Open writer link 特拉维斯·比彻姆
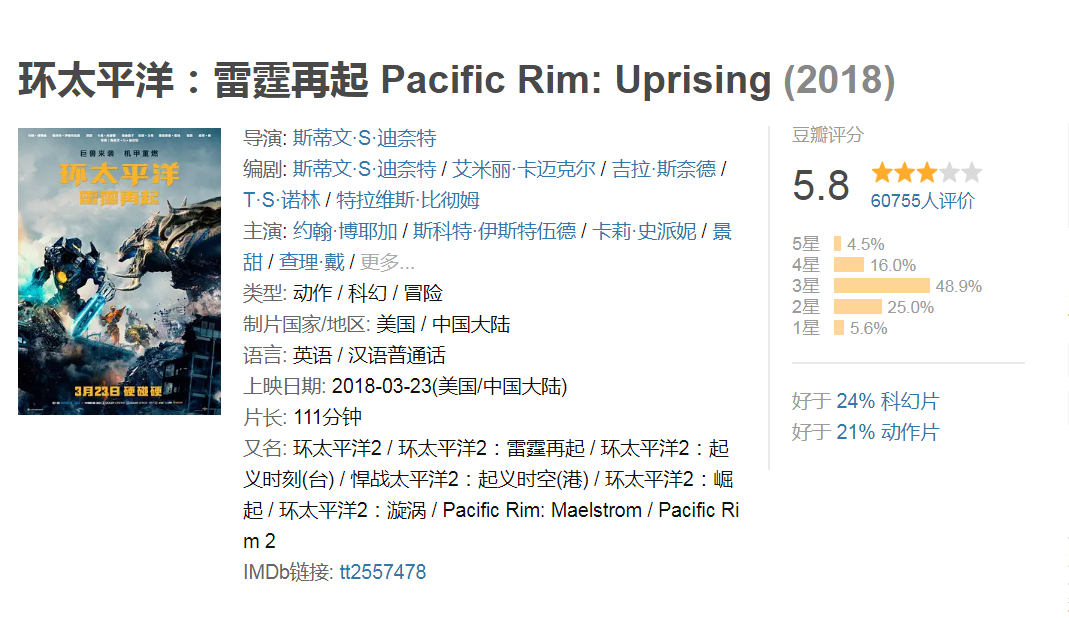The image size is (1069, 628). coord(408,200)
